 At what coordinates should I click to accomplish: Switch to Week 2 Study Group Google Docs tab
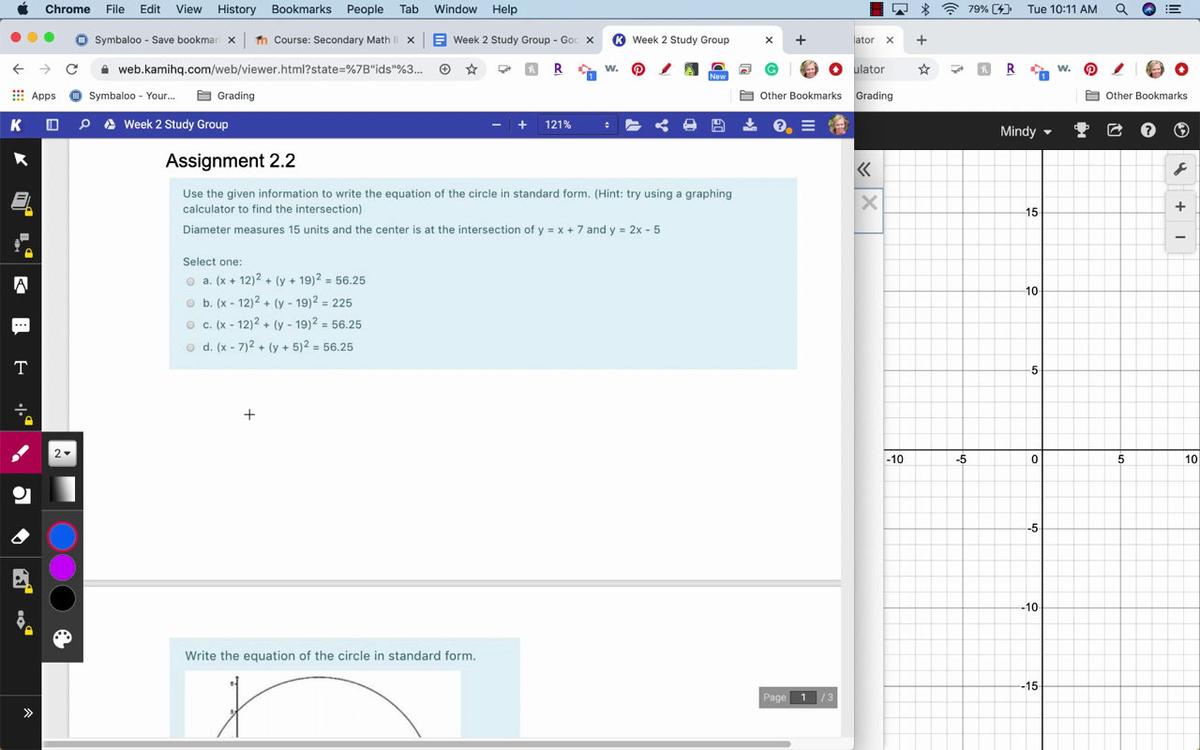[x=512, y=40]
